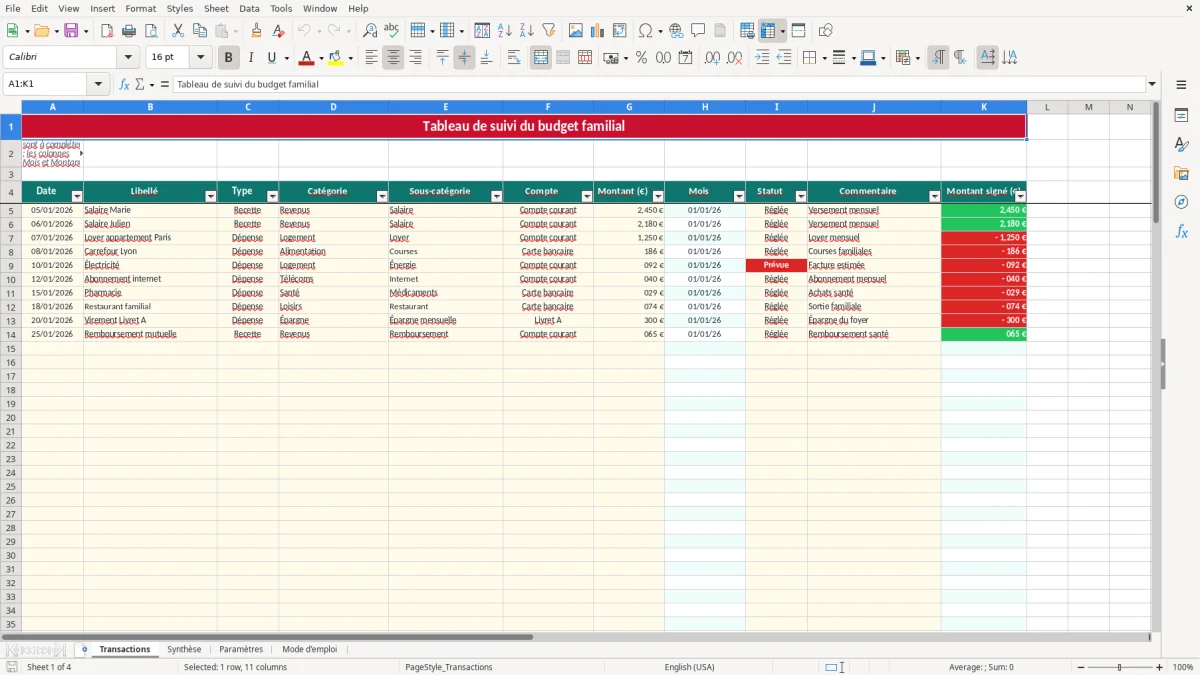Viewport: 1200px width, 675px height.
Task: Open the Styles menu
Action: pyautogui.click(x=180, y=8)
